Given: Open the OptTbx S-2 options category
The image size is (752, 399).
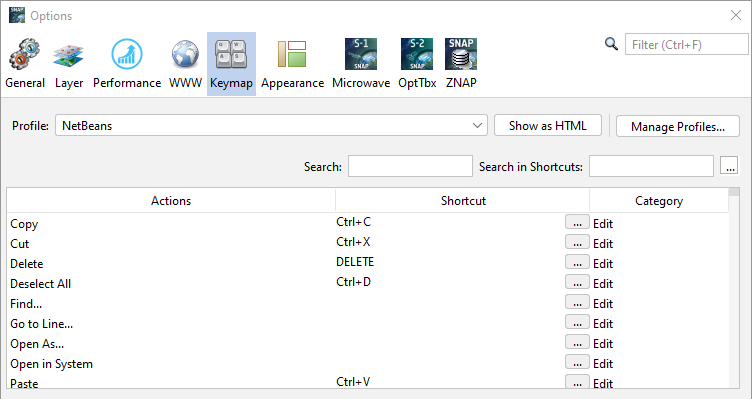Looking at the screenshot, I should pyautogui.click(x=417, y=64).
